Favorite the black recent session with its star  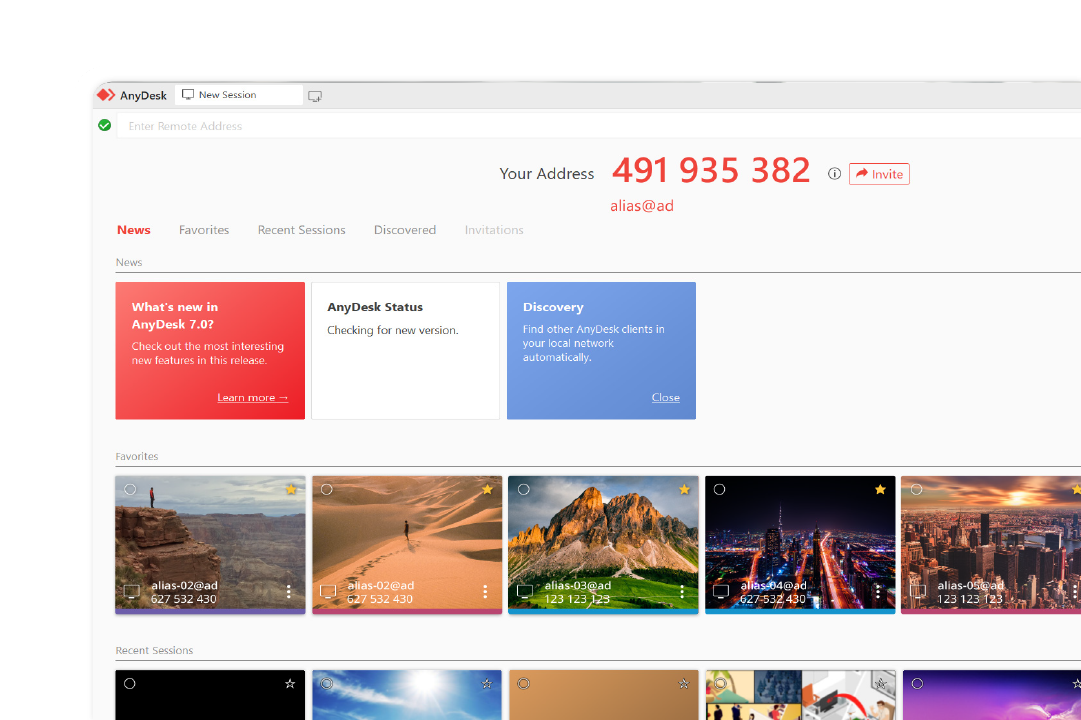(290, 683)
